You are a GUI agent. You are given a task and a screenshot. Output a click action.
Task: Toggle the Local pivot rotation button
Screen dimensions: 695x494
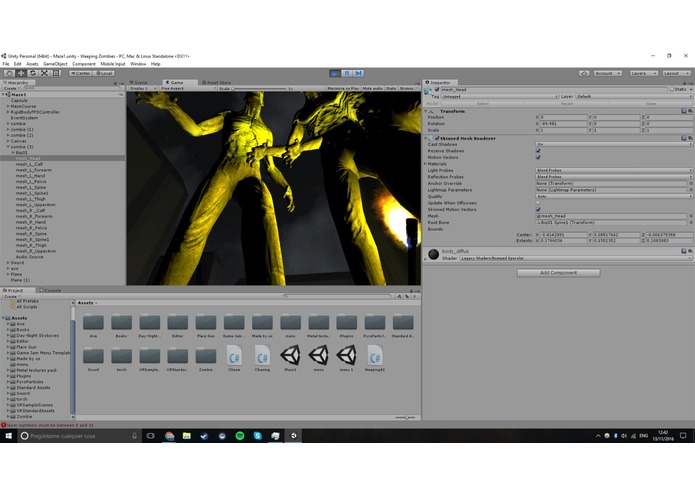coord(104,73)
